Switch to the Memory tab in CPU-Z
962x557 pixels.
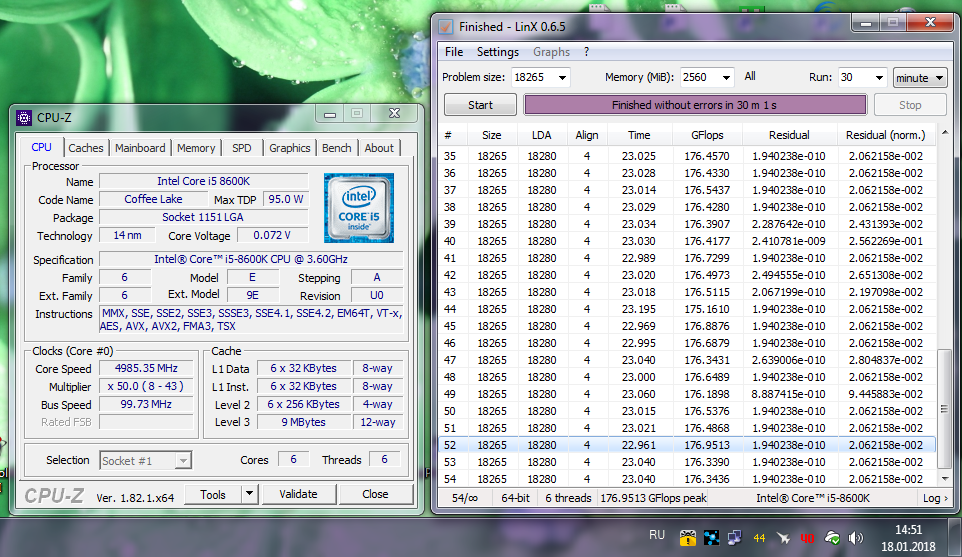(196, 148)
